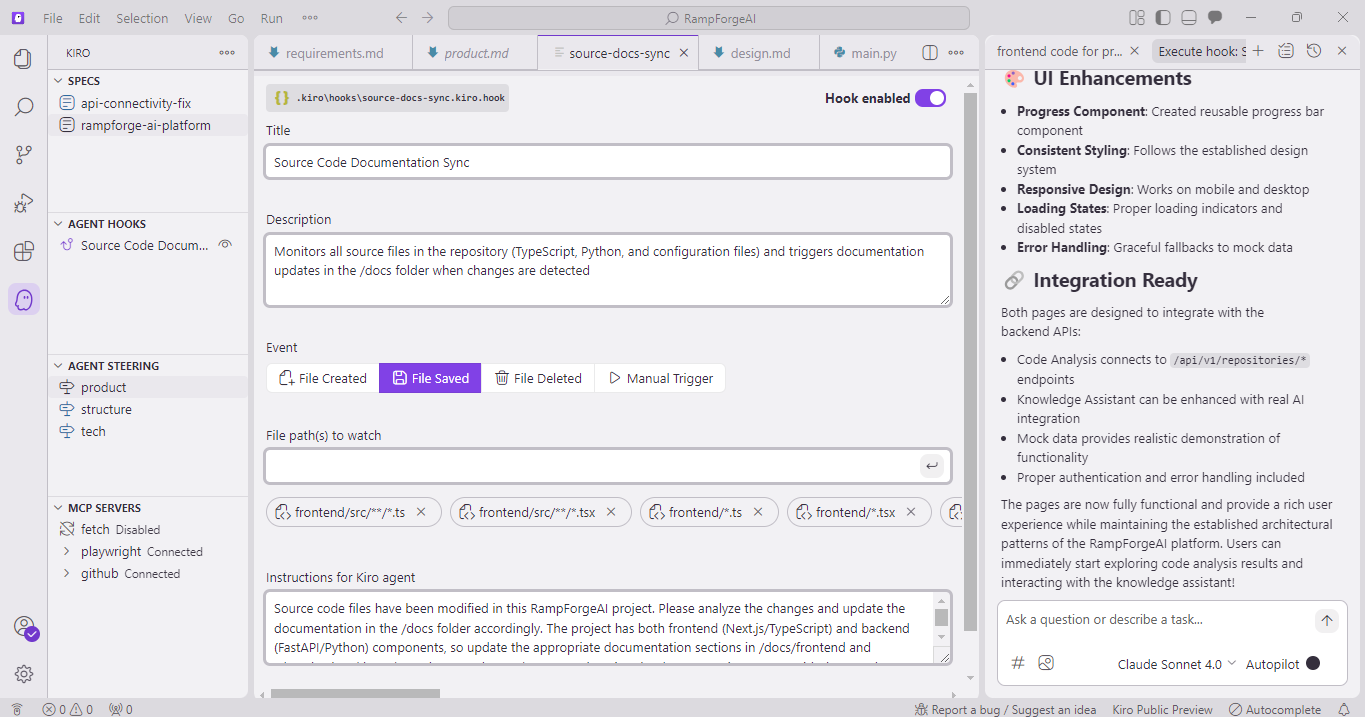This screenshot has height=717, width=1365.
Task: Open the structure steering file
Action: click(x=106, y=409)
